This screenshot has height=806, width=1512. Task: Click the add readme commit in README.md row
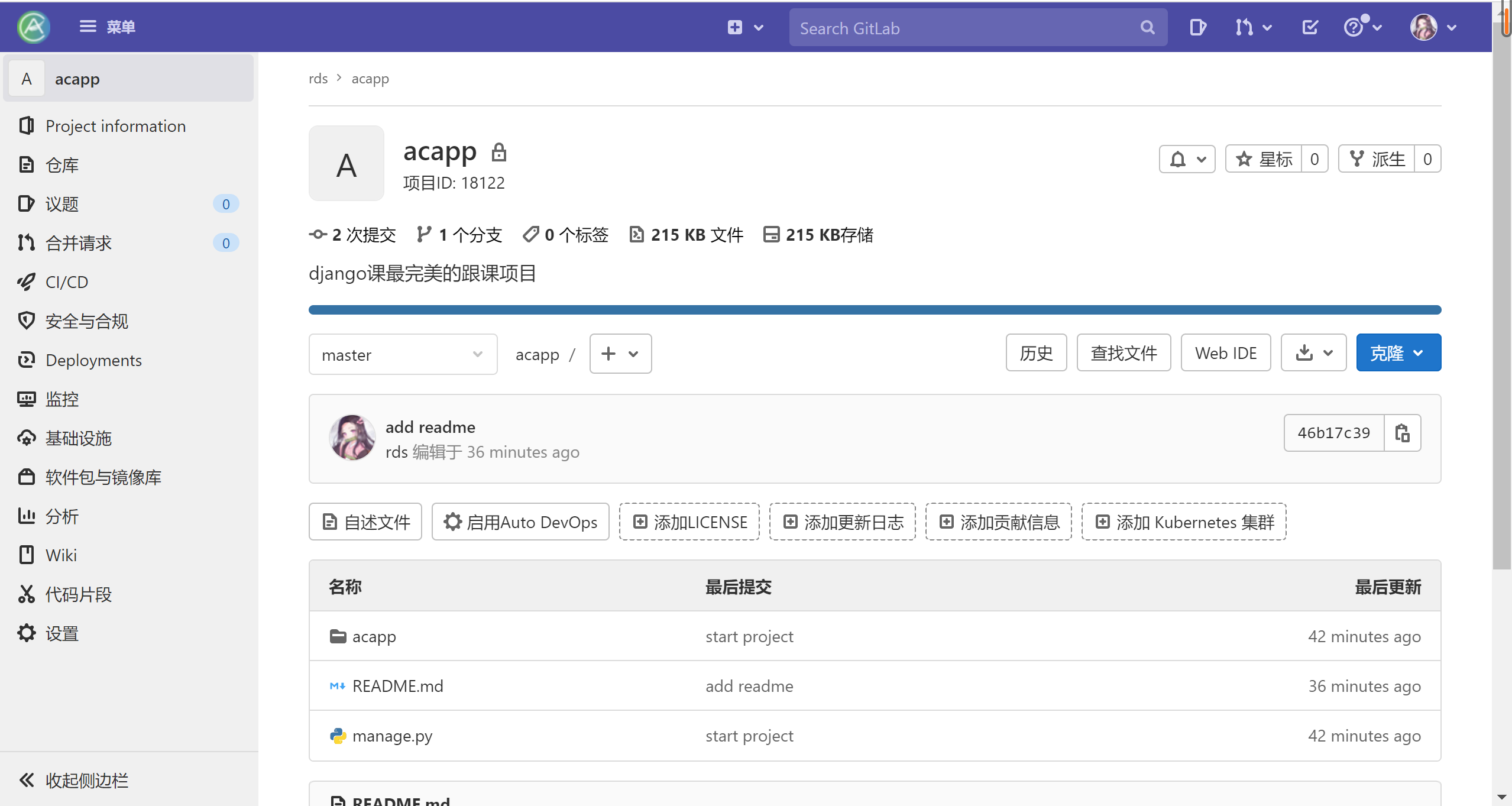[749, 686]
